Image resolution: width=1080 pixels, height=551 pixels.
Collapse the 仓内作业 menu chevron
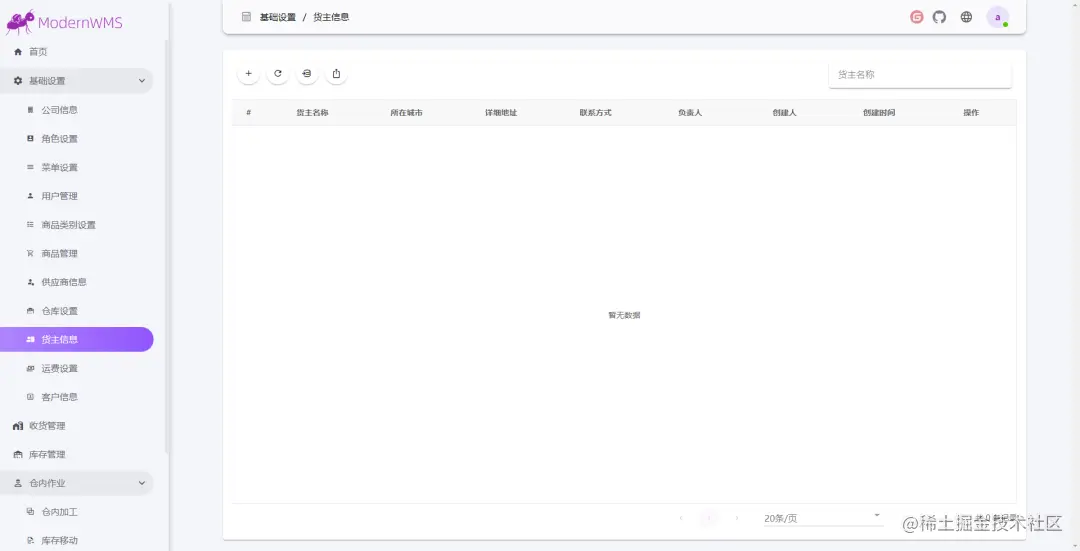point(142,483)
